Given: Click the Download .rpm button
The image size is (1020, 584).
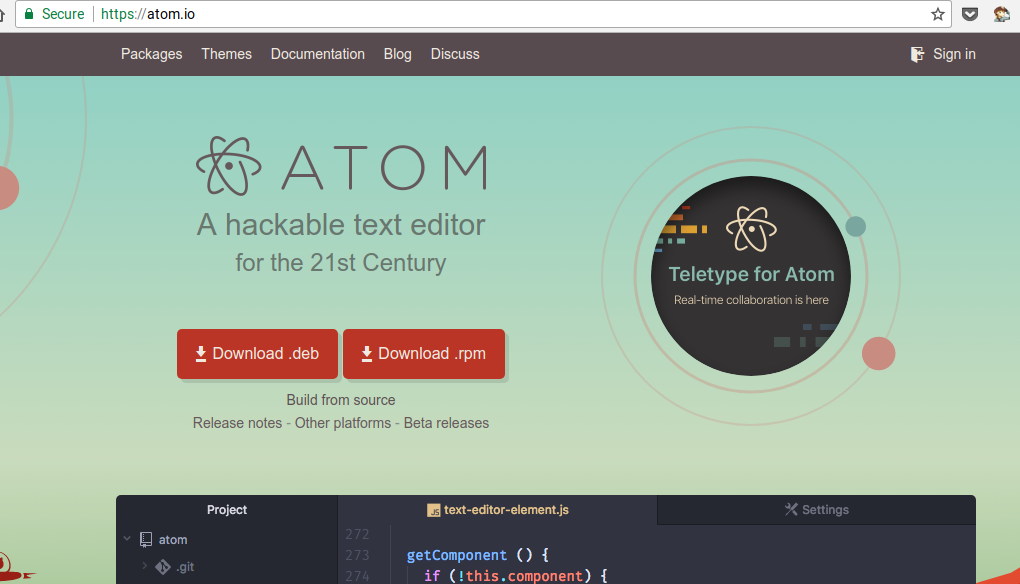Looking at the screenshot, I should (x=423, y=353).
